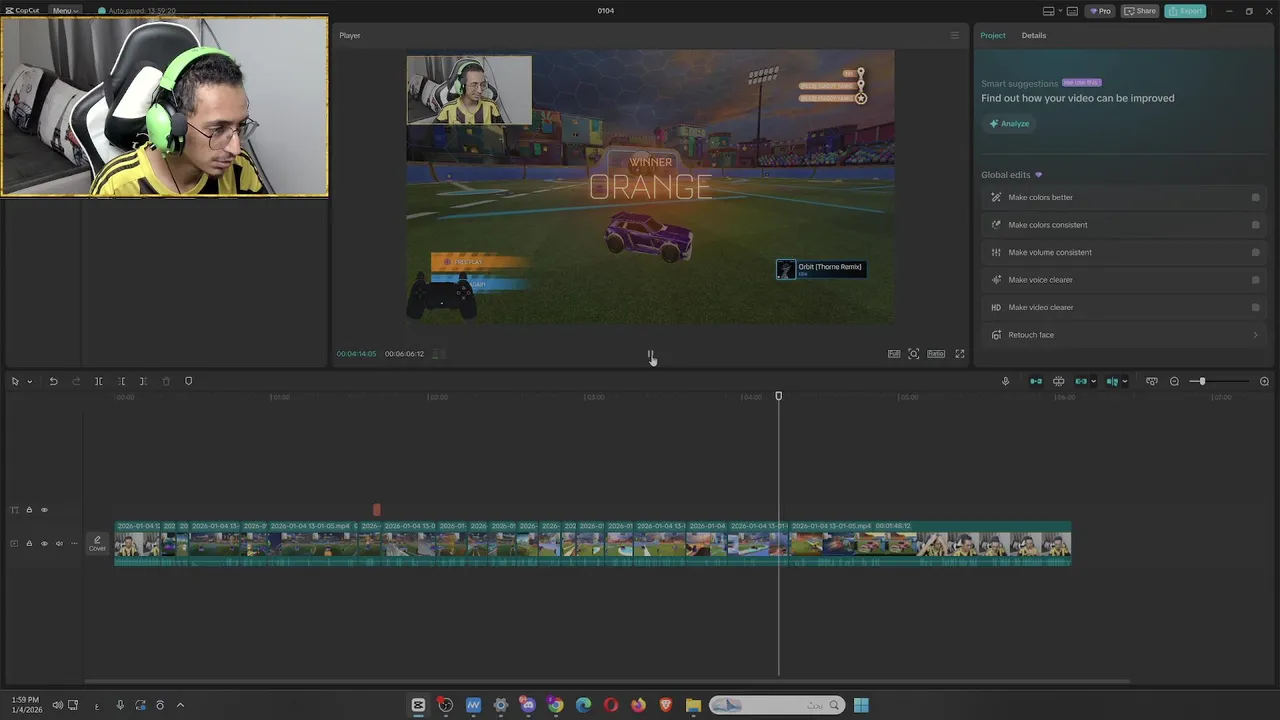1280x720 pixels.
Task: Mute the main video track audio
Action: click(x=59, y=544)
